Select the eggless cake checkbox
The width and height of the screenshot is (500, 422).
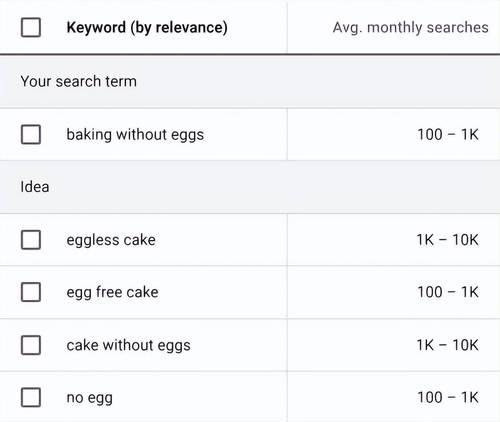tap(31, 240)
